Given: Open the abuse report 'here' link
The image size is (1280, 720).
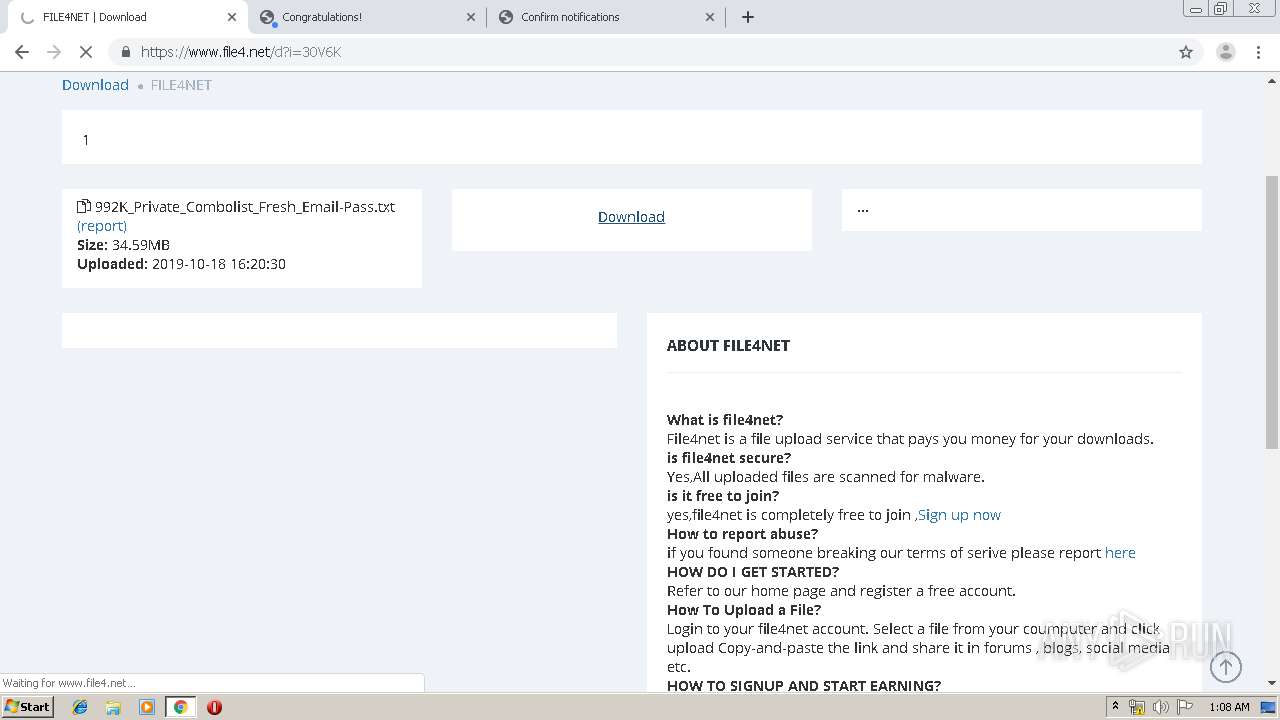Looking at the screenshot, I should [x=1120, y=553].
